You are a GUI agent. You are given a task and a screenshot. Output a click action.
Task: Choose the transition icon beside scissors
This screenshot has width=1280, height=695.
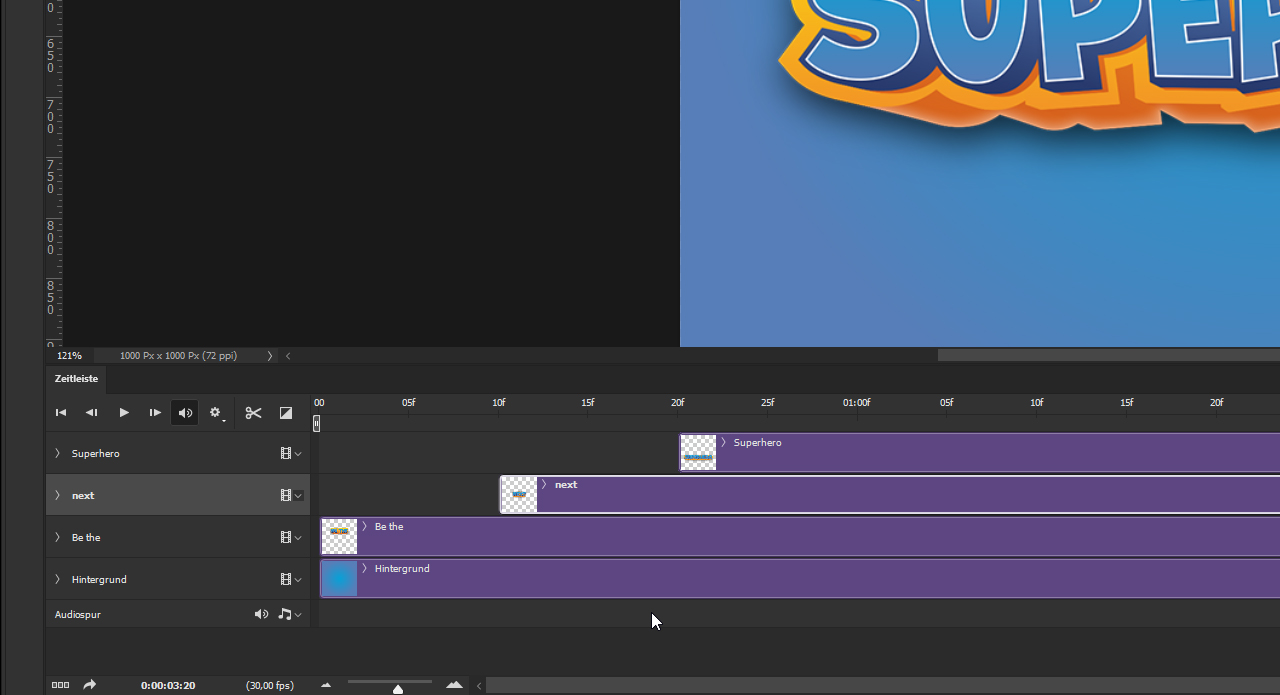point(286,413)
